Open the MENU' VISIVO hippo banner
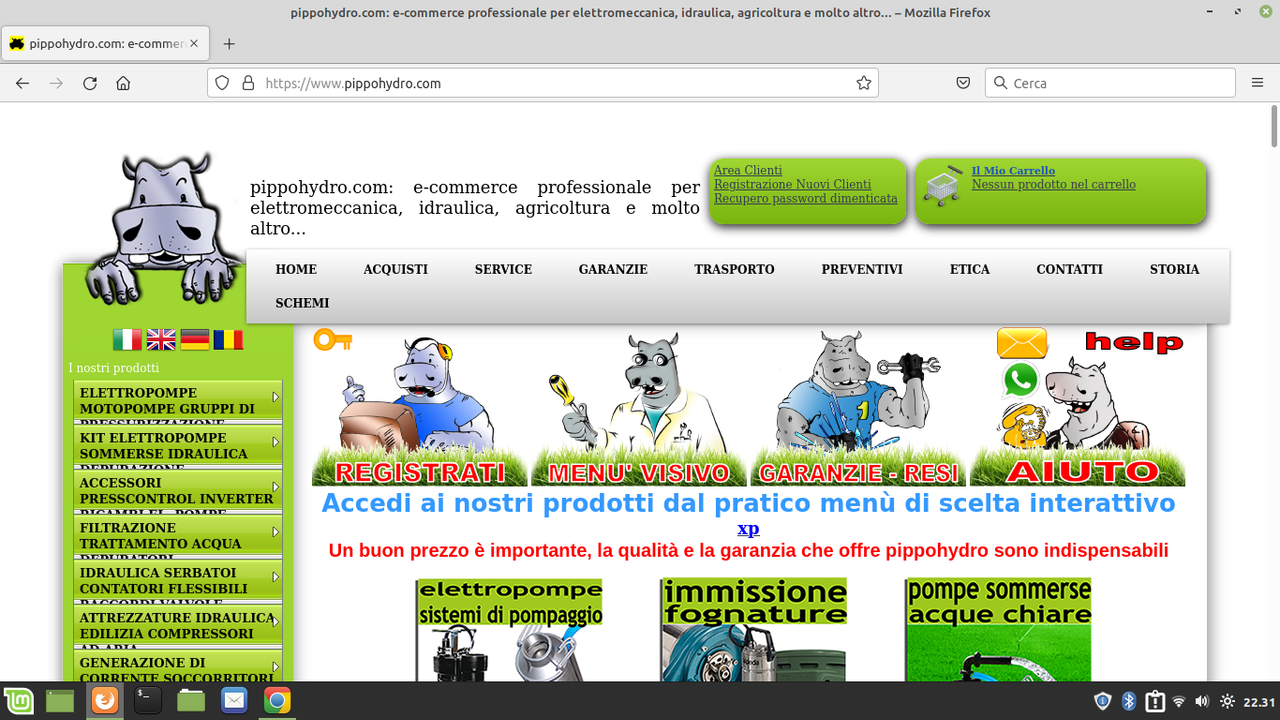 pos(638,408)
